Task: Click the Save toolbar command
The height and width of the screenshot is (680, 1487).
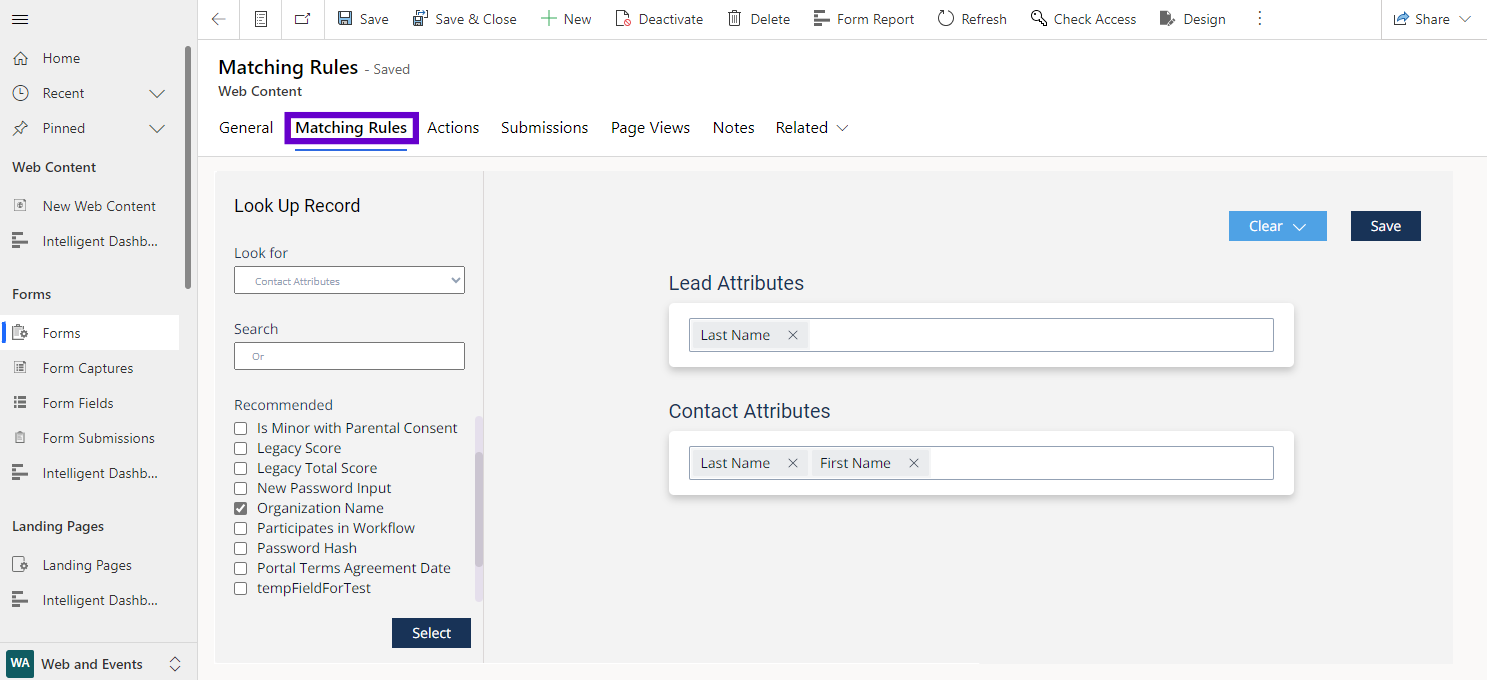Action: pyautogui.click(x=363, y=19)
